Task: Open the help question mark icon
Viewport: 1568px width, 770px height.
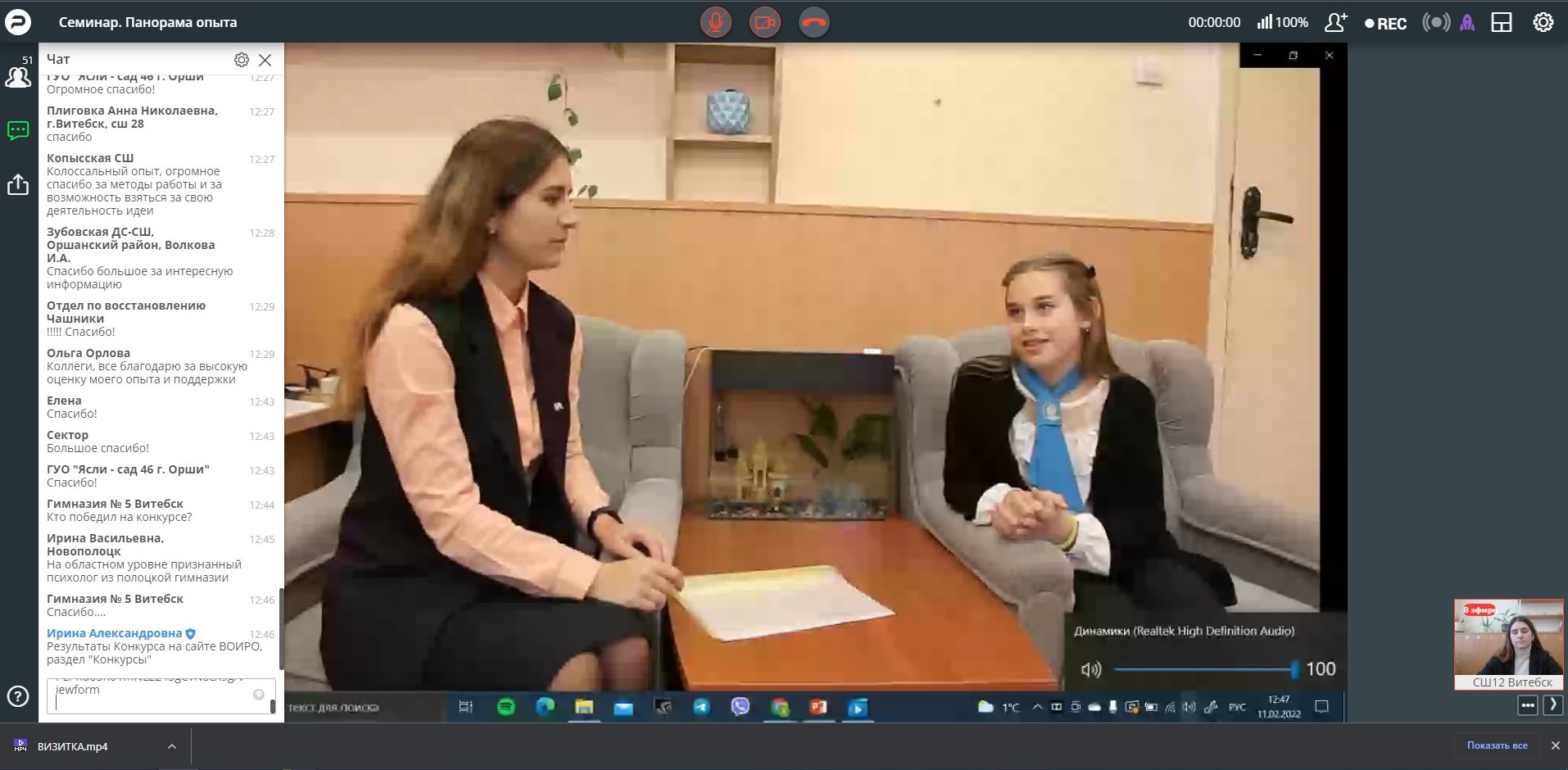Action: click(x=18, y=696)
